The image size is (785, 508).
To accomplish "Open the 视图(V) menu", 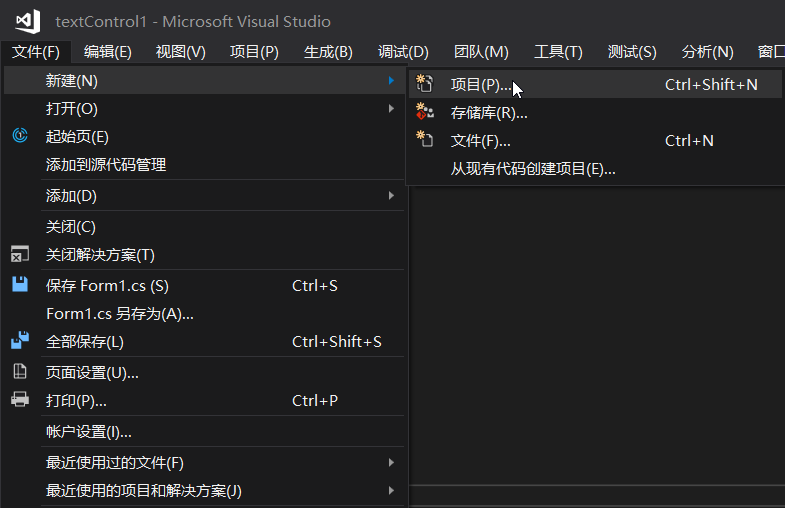I will point(181,52).
